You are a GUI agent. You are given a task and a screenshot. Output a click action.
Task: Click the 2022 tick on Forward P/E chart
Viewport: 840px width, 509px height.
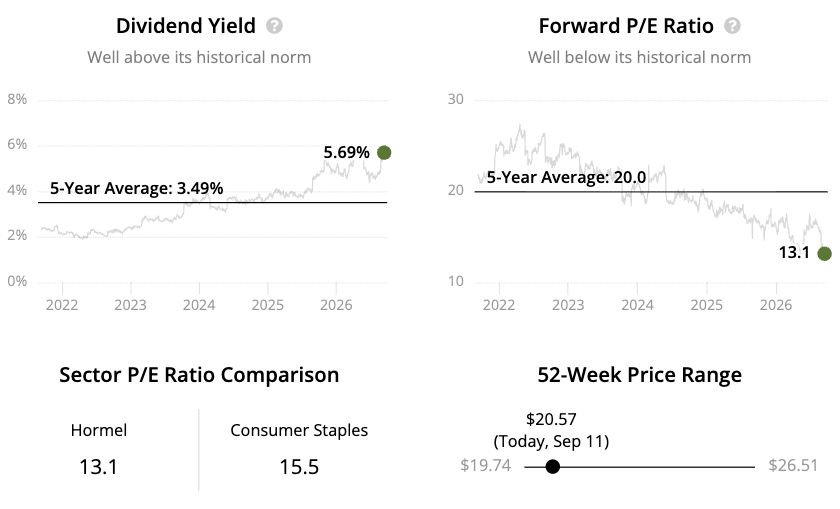(x=499, y=305)
